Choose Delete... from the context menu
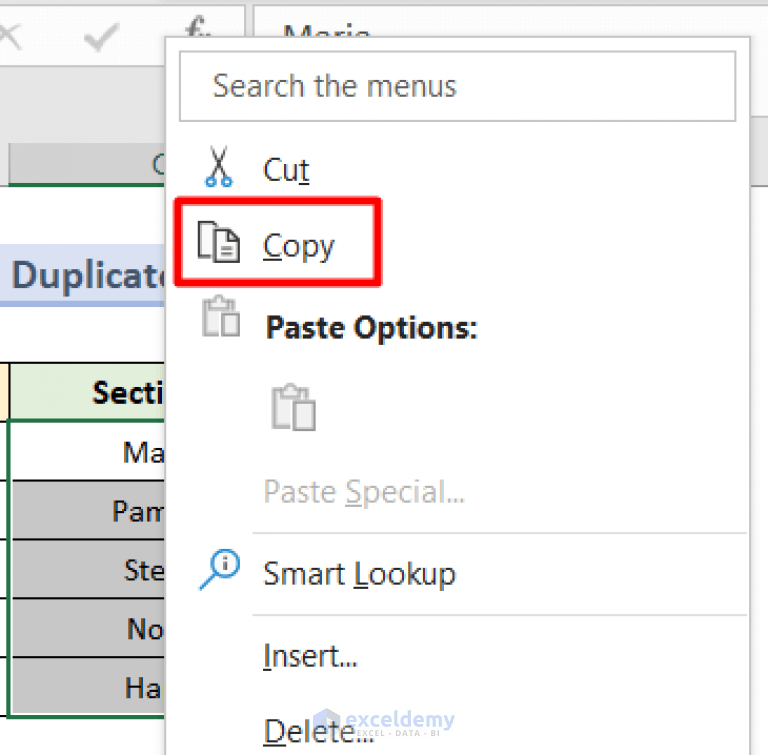768x755 pixels. [x=318, y=731]
